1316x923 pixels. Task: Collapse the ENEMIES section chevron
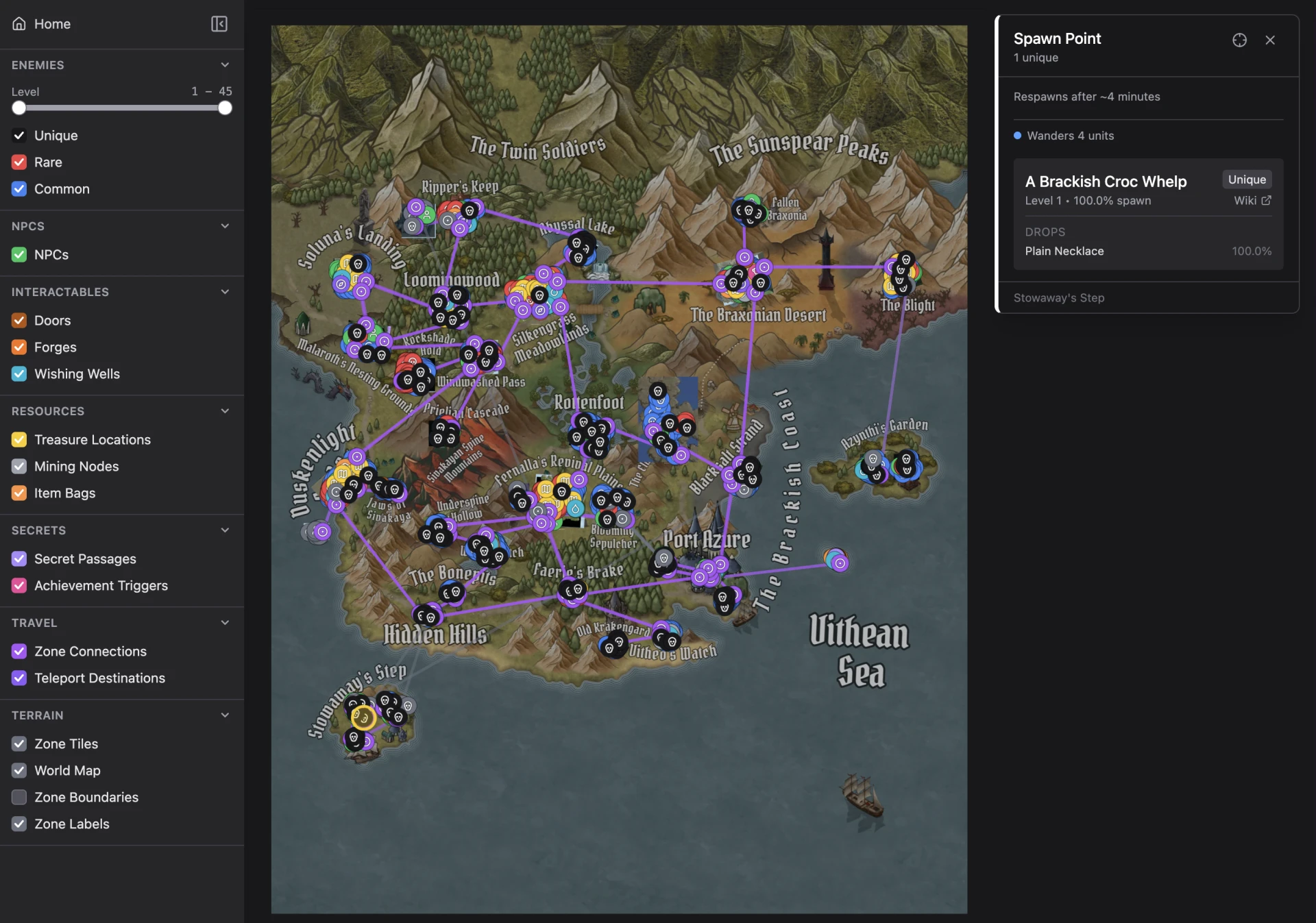click(225, 65)
